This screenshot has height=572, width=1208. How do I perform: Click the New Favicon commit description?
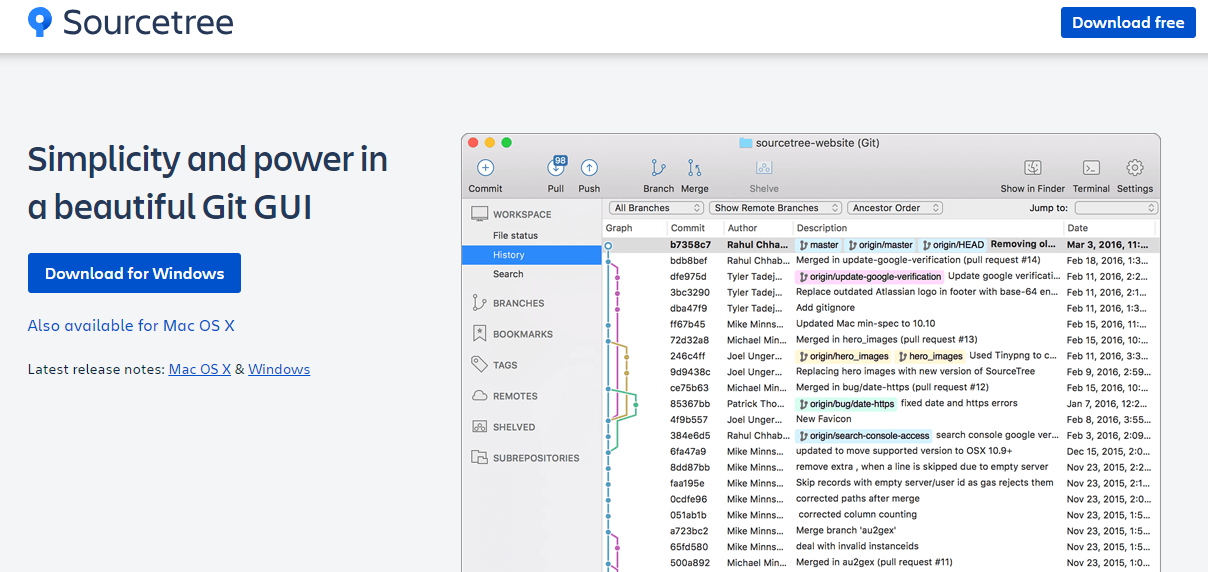[x=824, y=419]
